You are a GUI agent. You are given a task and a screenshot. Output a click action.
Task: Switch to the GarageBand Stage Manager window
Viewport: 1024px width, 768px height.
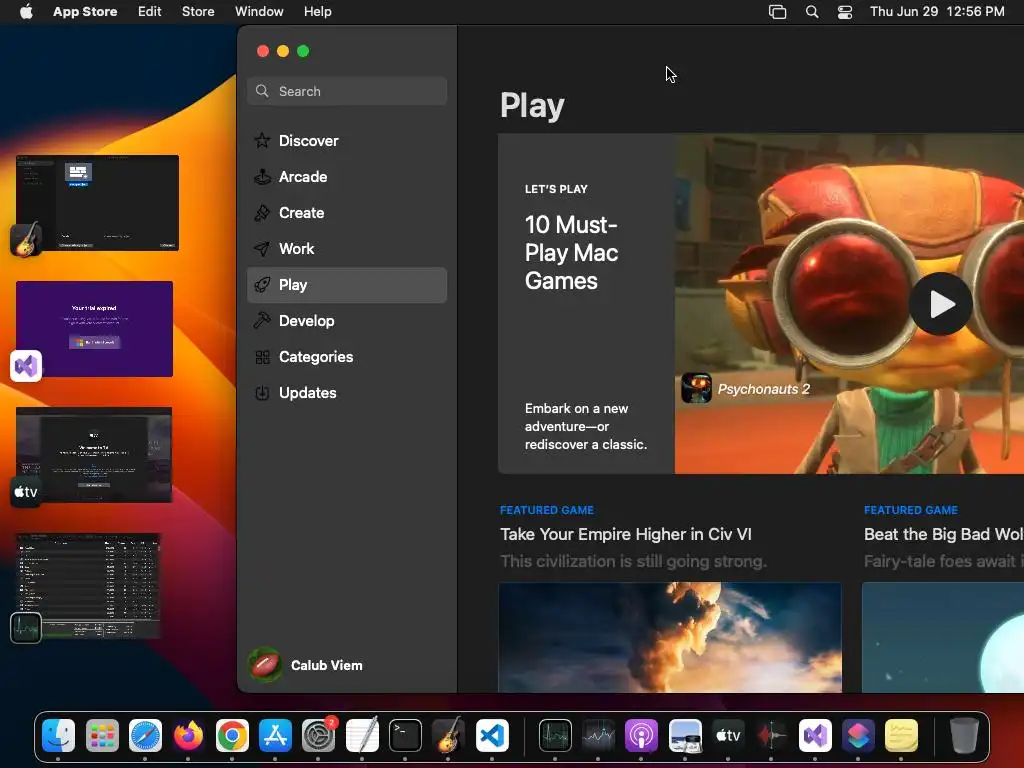click(x=97, y=202)
